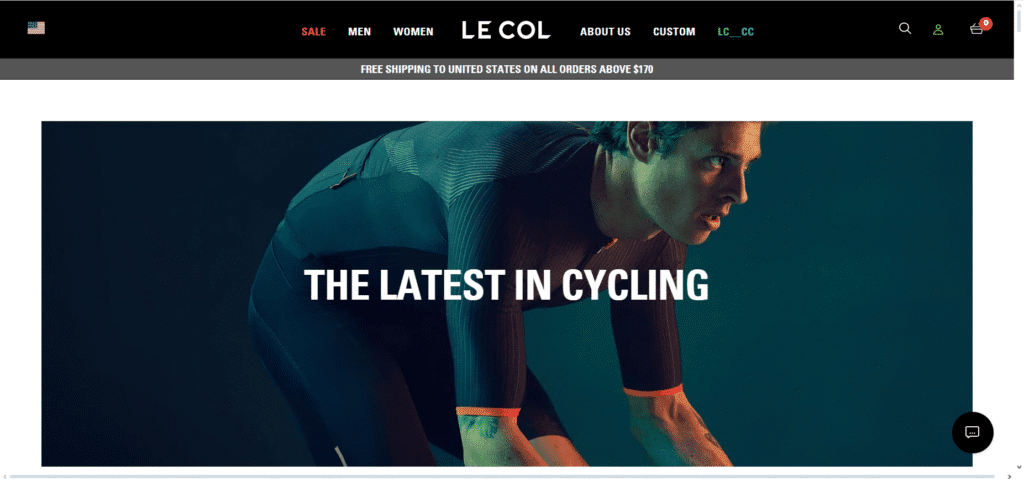This screenshot has height=481, width=1024.
Task: Click the LE COL logo
Action: 506,30
